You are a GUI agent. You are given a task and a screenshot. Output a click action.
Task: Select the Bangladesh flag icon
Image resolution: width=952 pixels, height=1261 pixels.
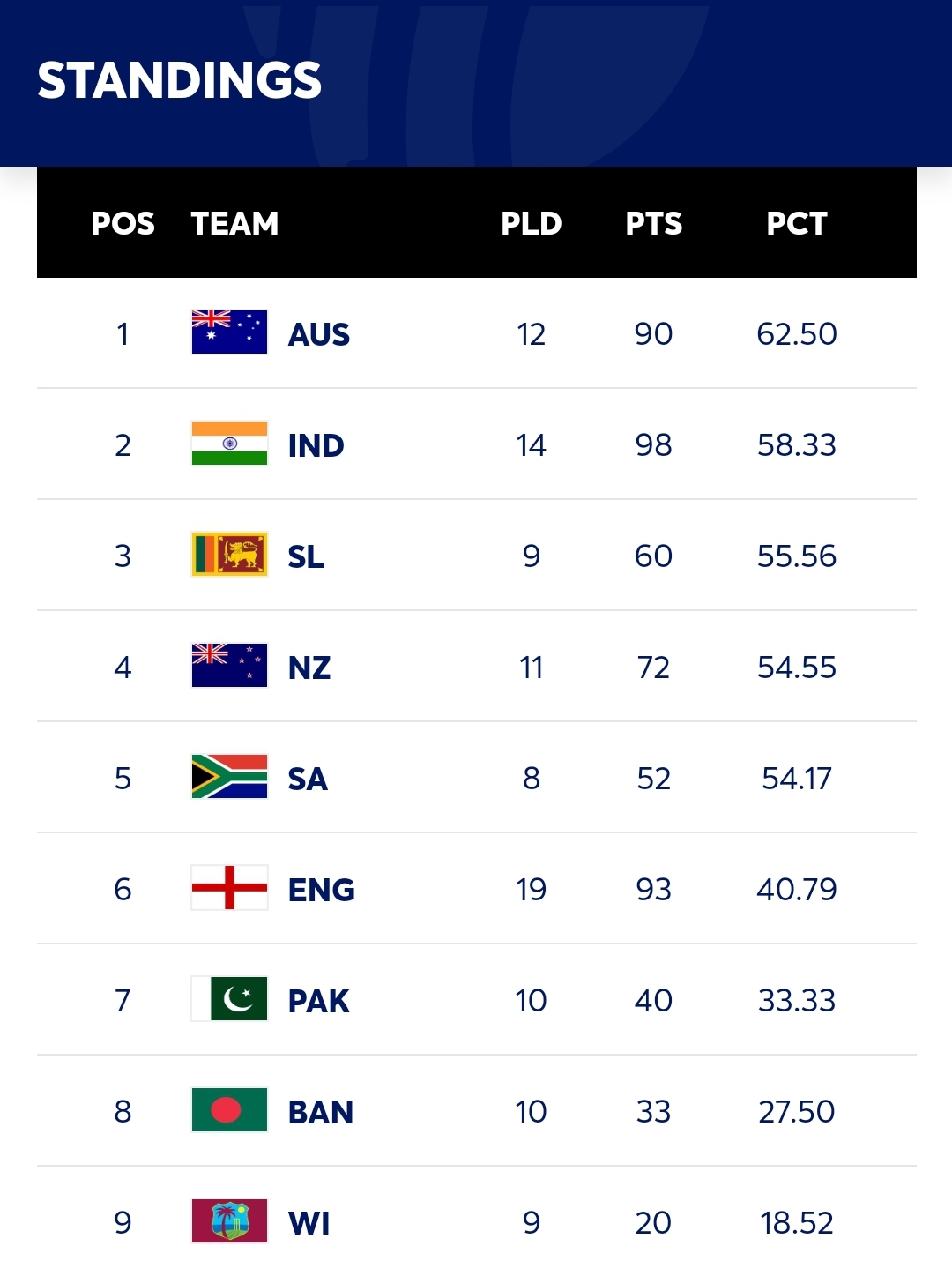(229, 1110)
